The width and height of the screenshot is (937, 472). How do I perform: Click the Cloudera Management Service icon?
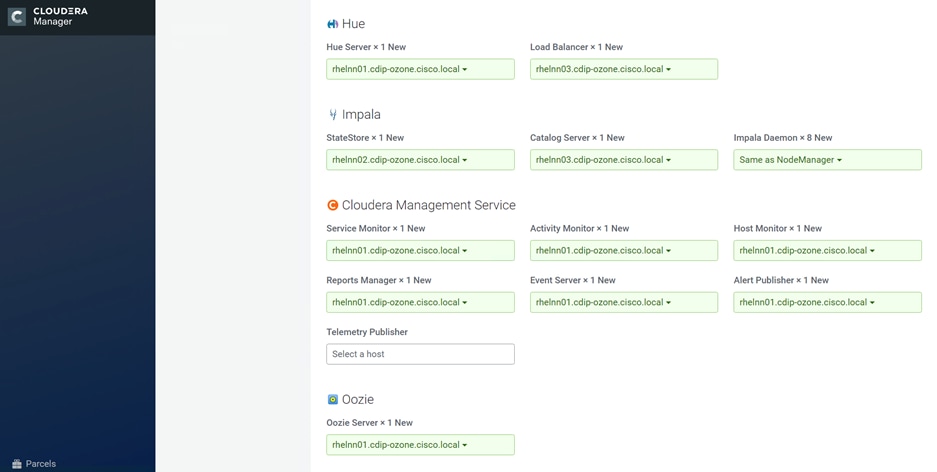333,205
